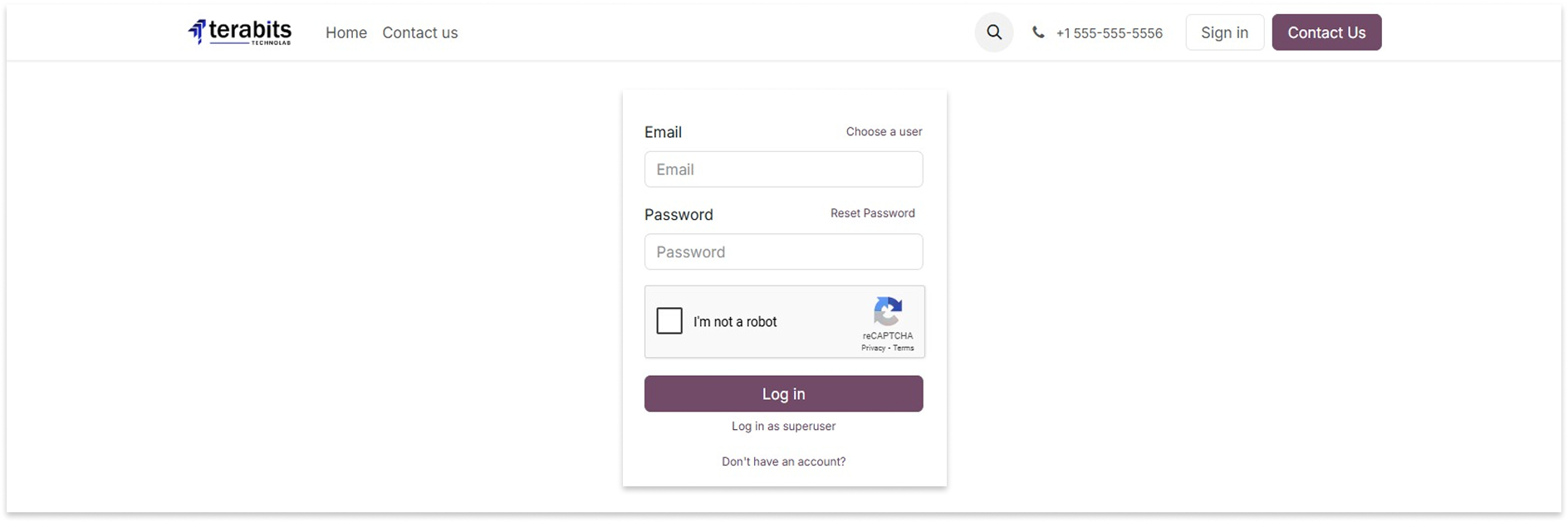
Task: Open the reCAPTCHA Terms link
Action: tap(904, 349)
